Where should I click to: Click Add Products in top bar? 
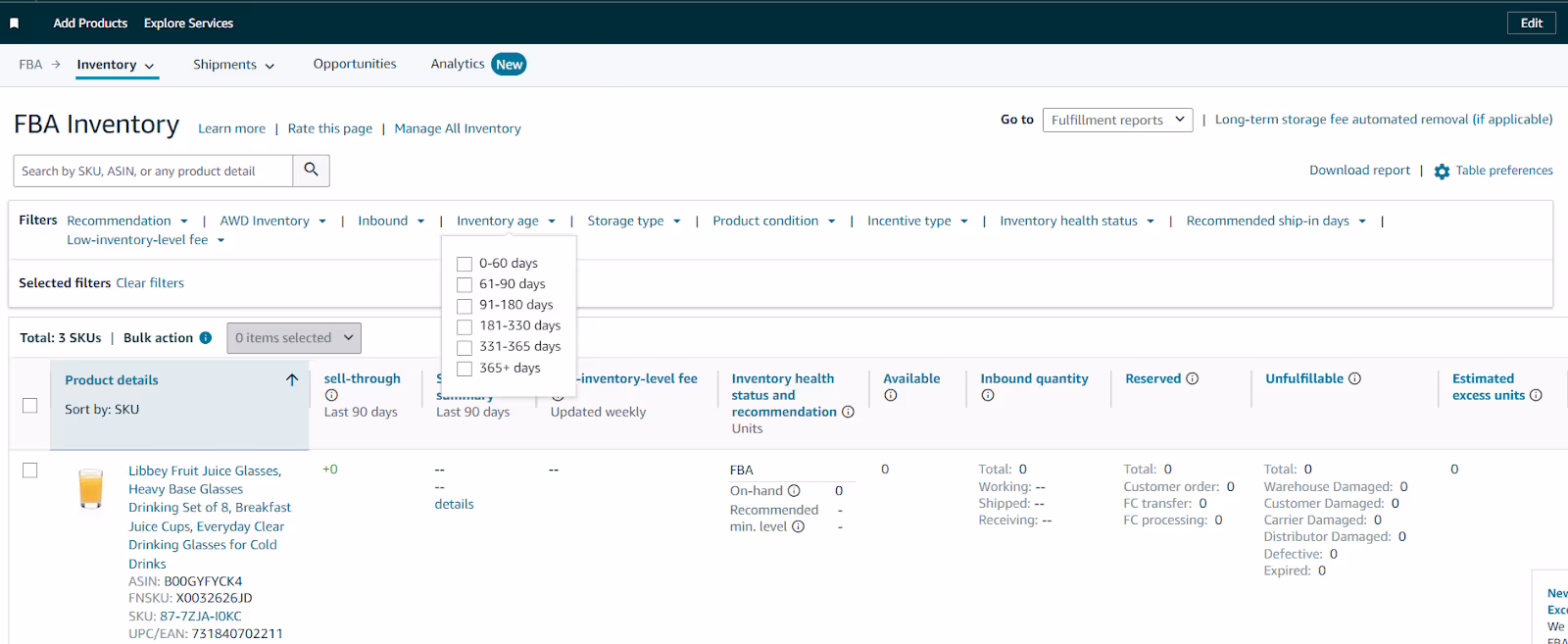pyautogui.click(x=90, y=24)
